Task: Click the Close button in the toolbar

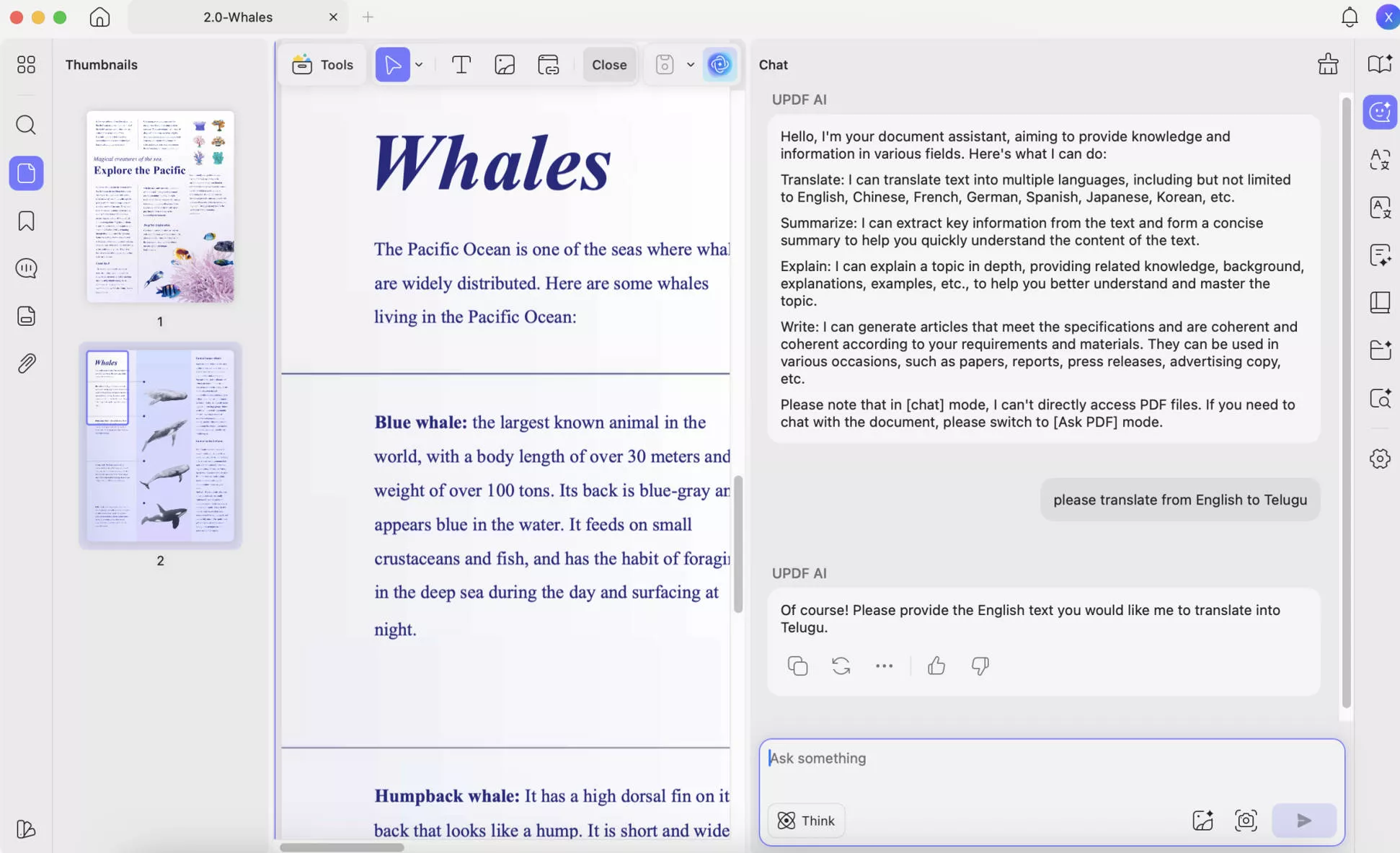Action: pyautogui.click(x=609, y=64)
